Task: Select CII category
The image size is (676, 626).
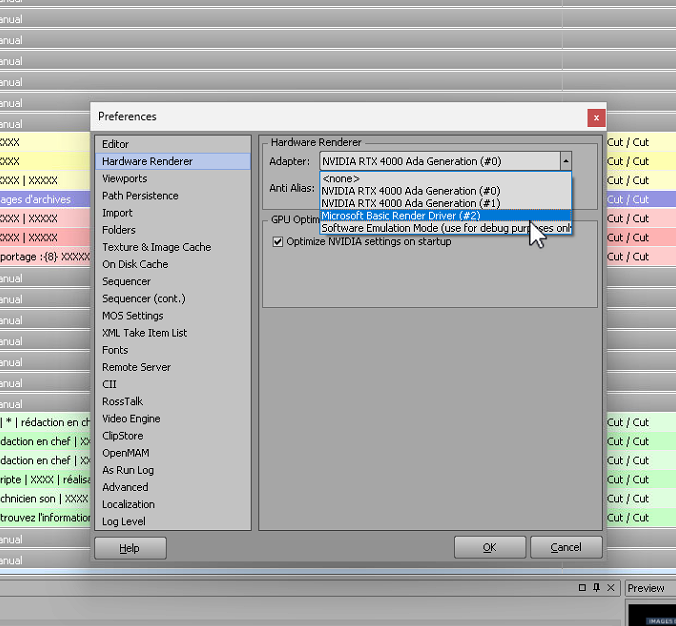Action: point(173,384)
